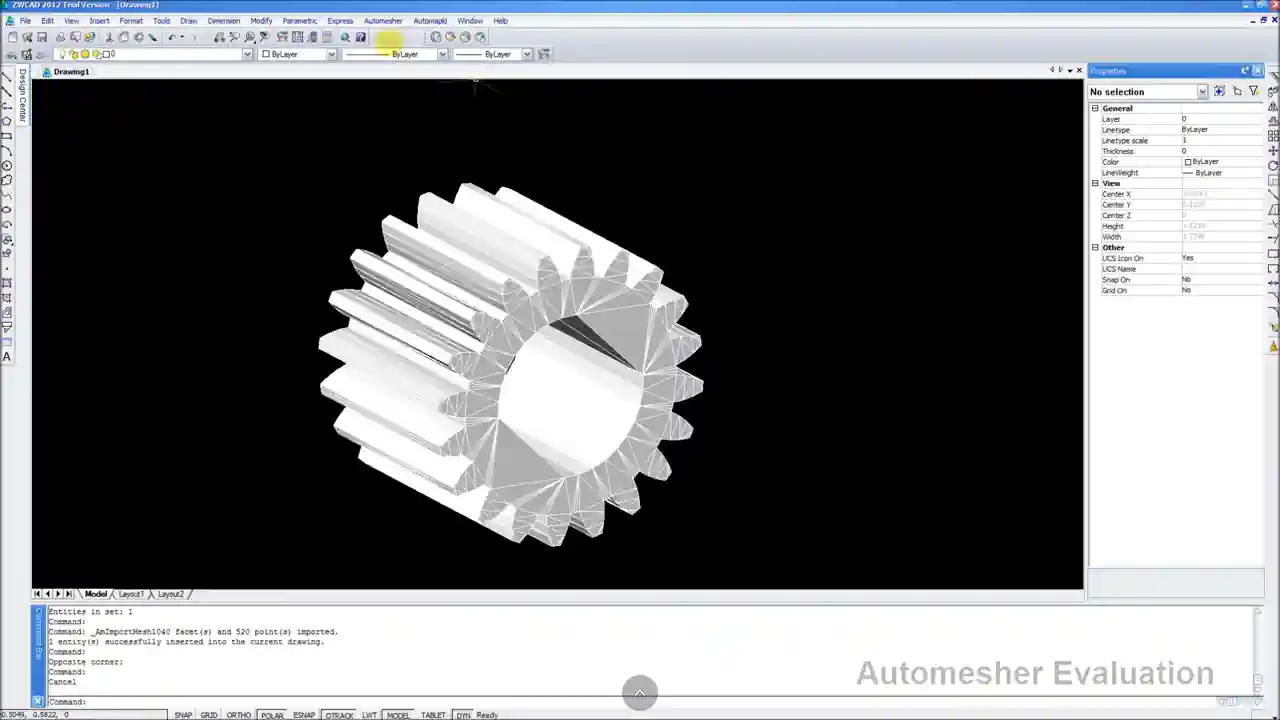Open a file with the Open icon
Image resolution: width=1280 pixels, height=720 pixels.
[x=27, y=37]
